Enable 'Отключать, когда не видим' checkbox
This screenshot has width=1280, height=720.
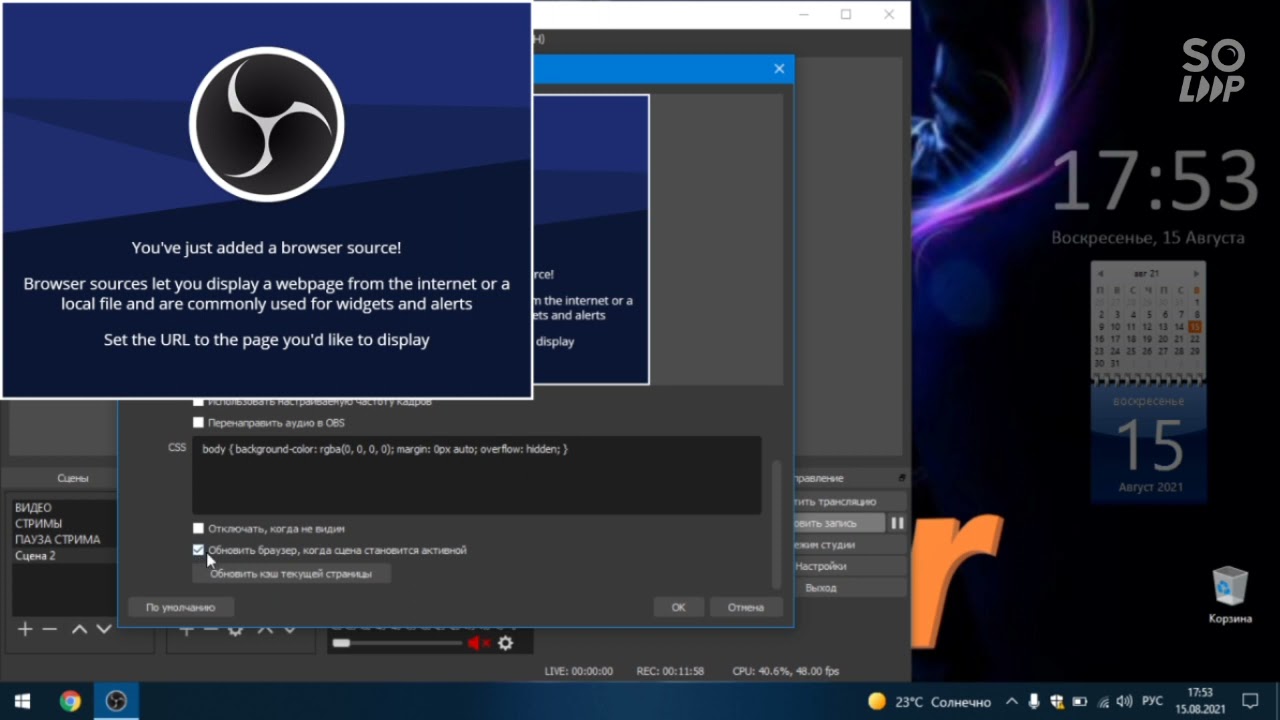pyautogui.click(x=198, y=528)
